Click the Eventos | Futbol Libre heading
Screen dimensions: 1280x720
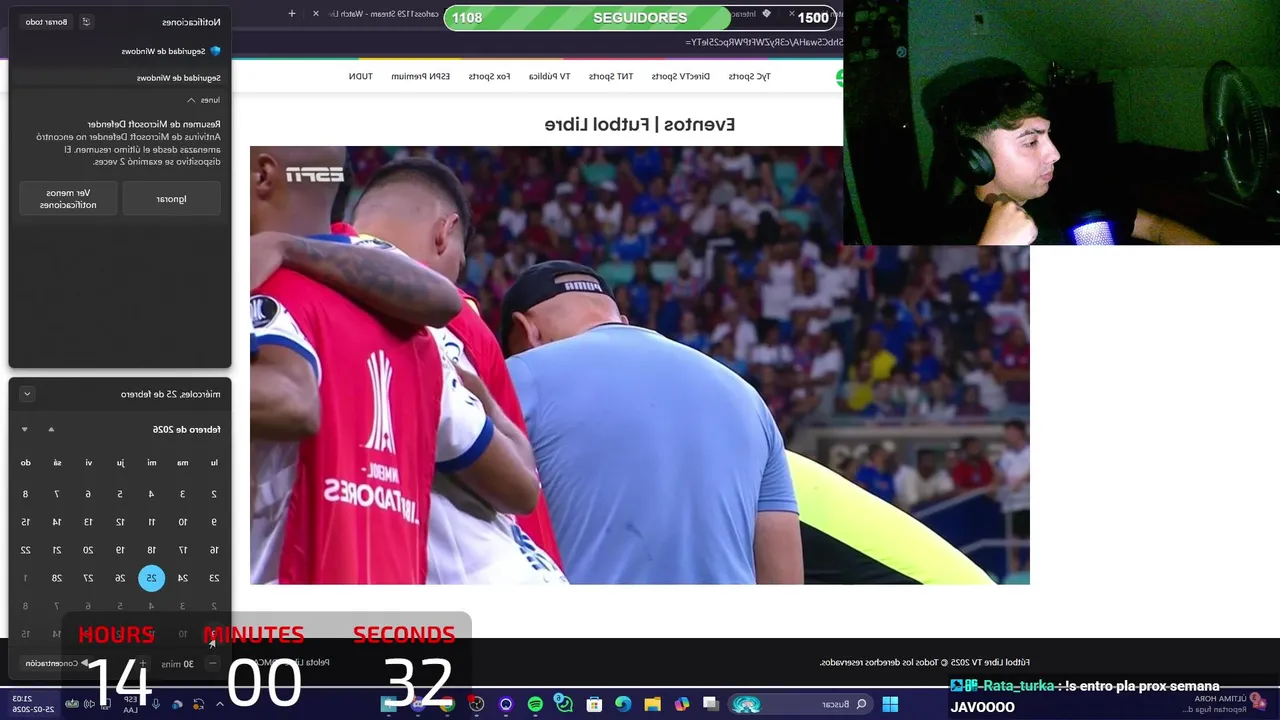click(640, 124)
